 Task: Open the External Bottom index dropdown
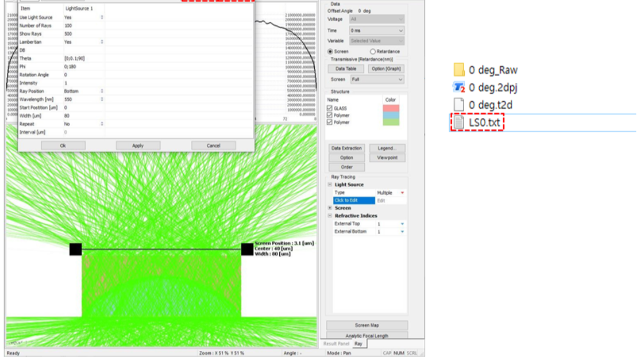(x=402, y=231)
